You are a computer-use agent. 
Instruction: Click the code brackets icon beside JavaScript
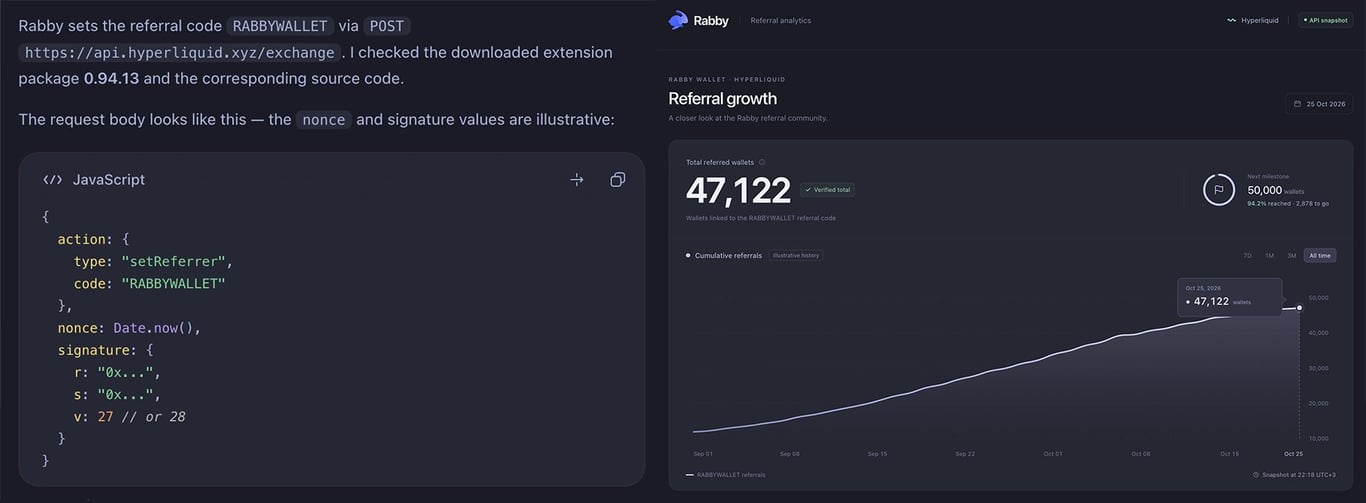click(x=53, y=180)
